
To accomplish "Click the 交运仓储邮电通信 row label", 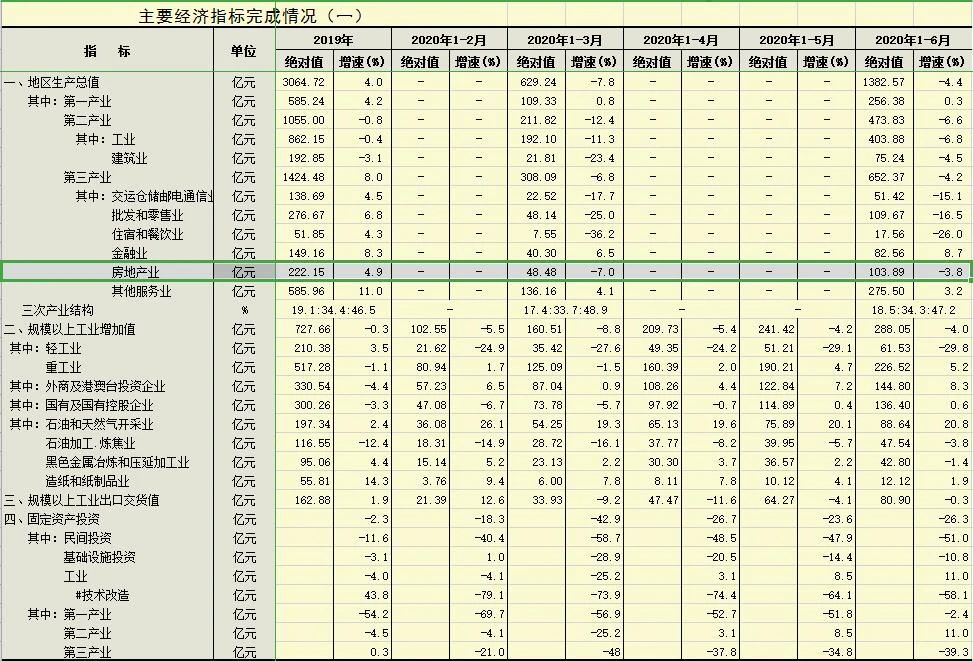I will coord(145,196).
